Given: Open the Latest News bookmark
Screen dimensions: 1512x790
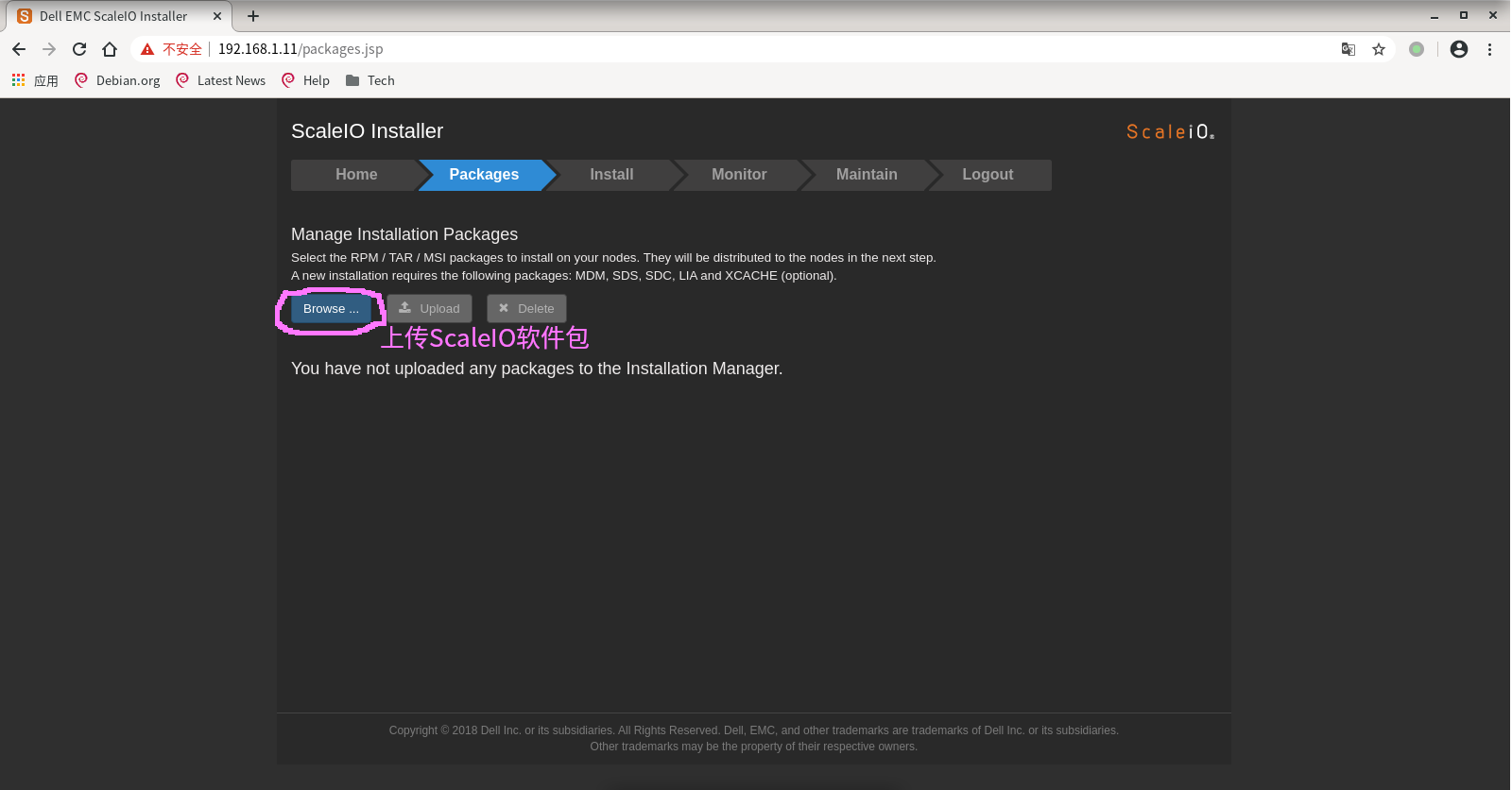Looking at the screenshot, I should click(x=220, y=80).
